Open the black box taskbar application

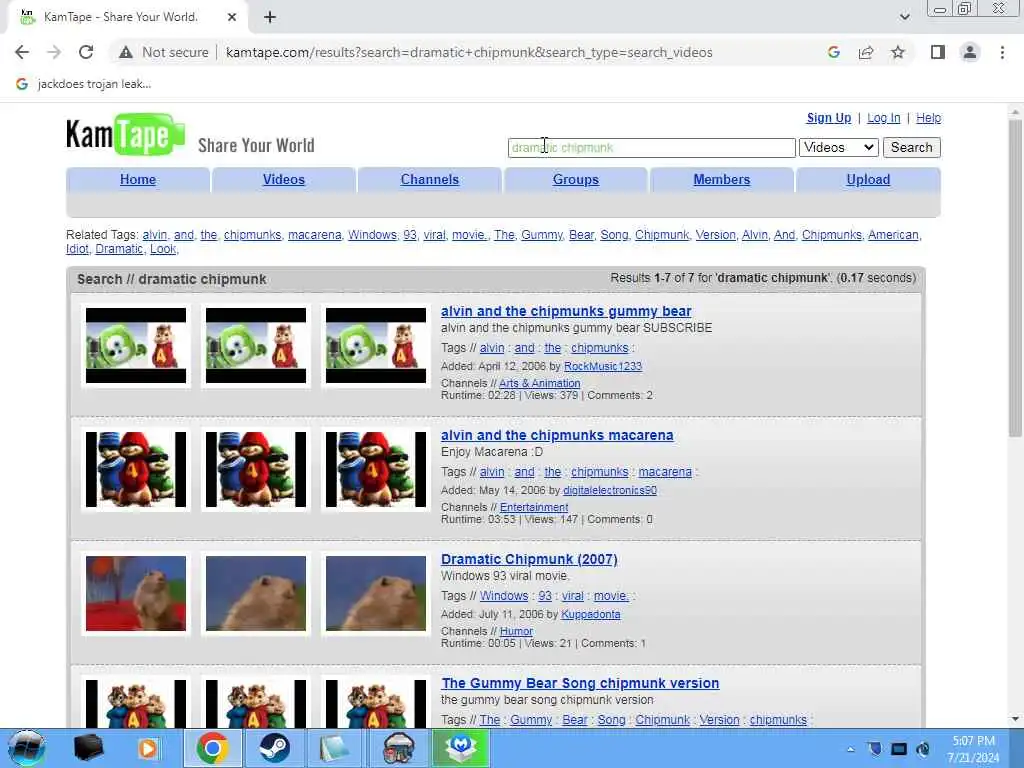click(x=88, y=748)
